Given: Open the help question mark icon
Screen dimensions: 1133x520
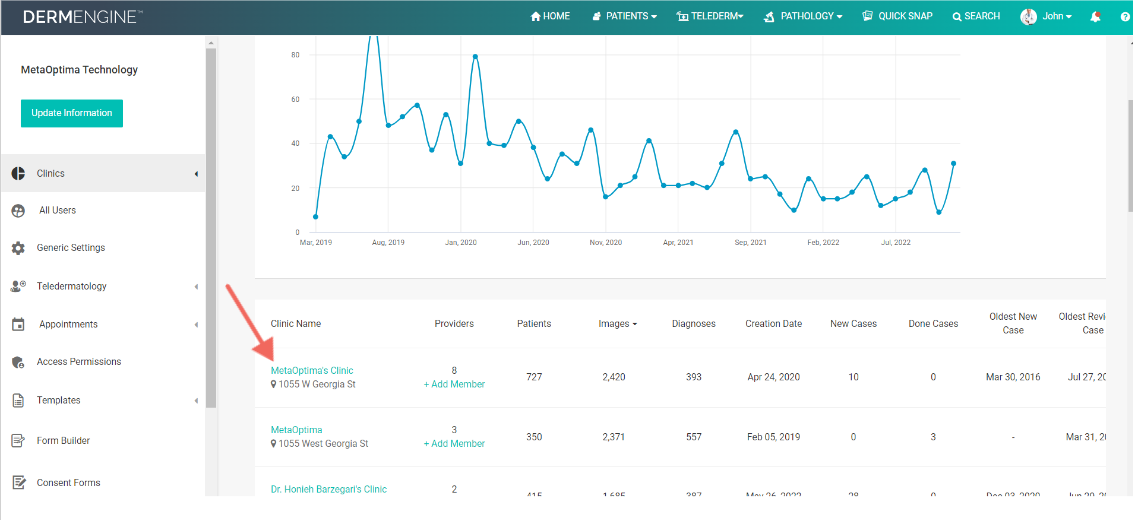Looking at the screenshot, I should 1125,17.
